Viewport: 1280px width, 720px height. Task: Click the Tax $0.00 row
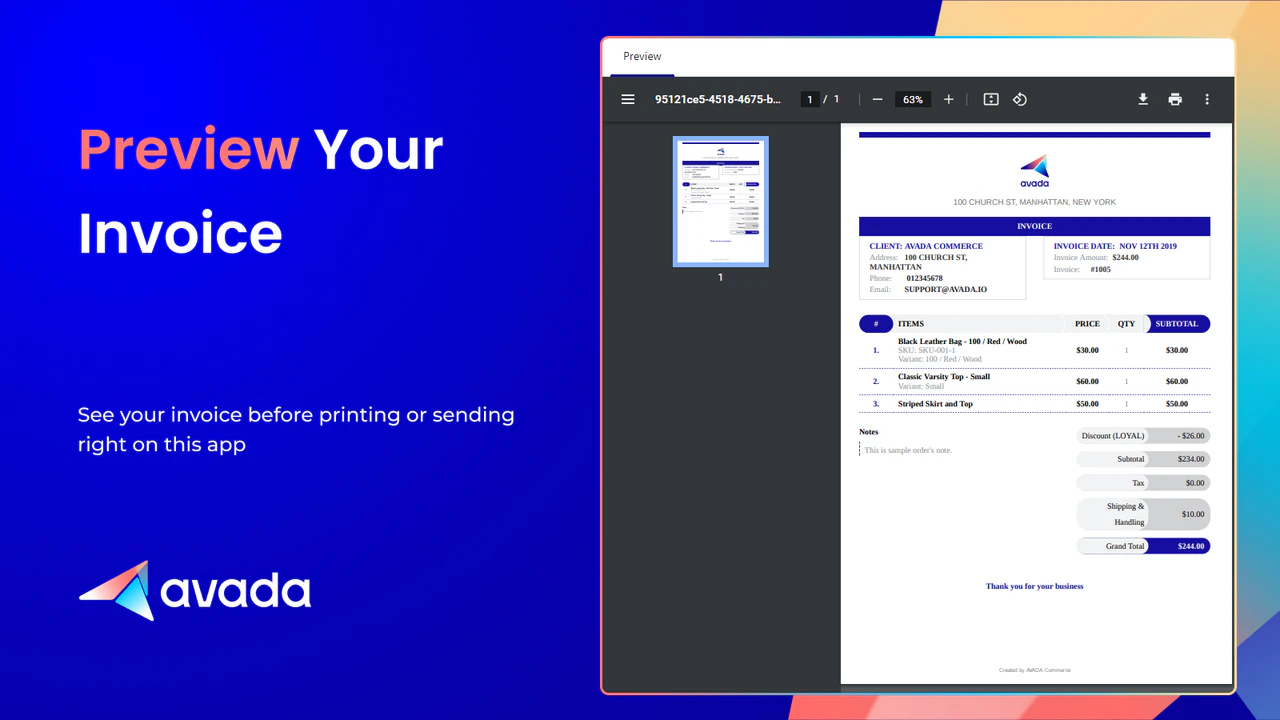point(1143,483)
